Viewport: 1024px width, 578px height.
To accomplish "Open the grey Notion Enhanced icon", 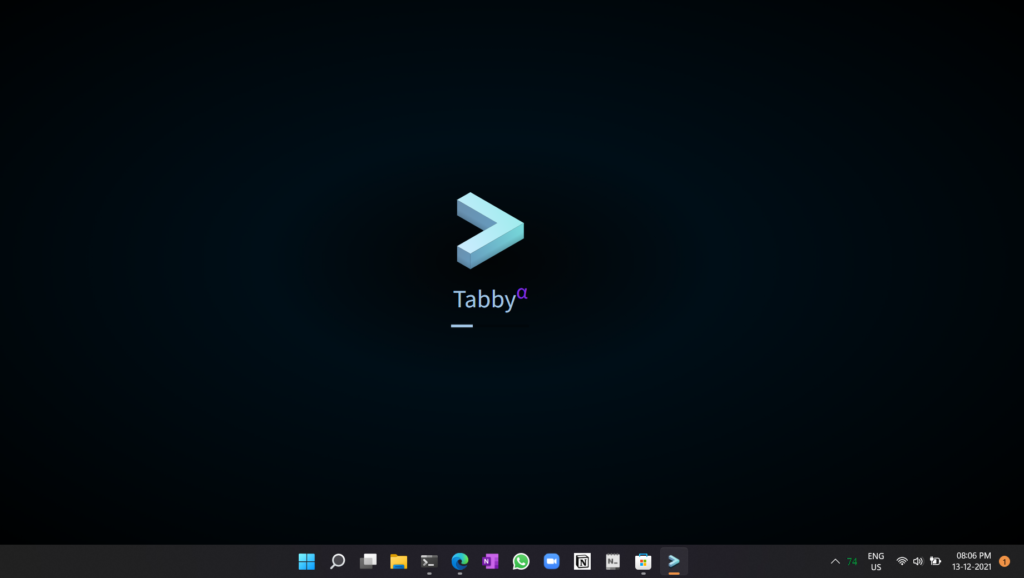I will 613,561.
